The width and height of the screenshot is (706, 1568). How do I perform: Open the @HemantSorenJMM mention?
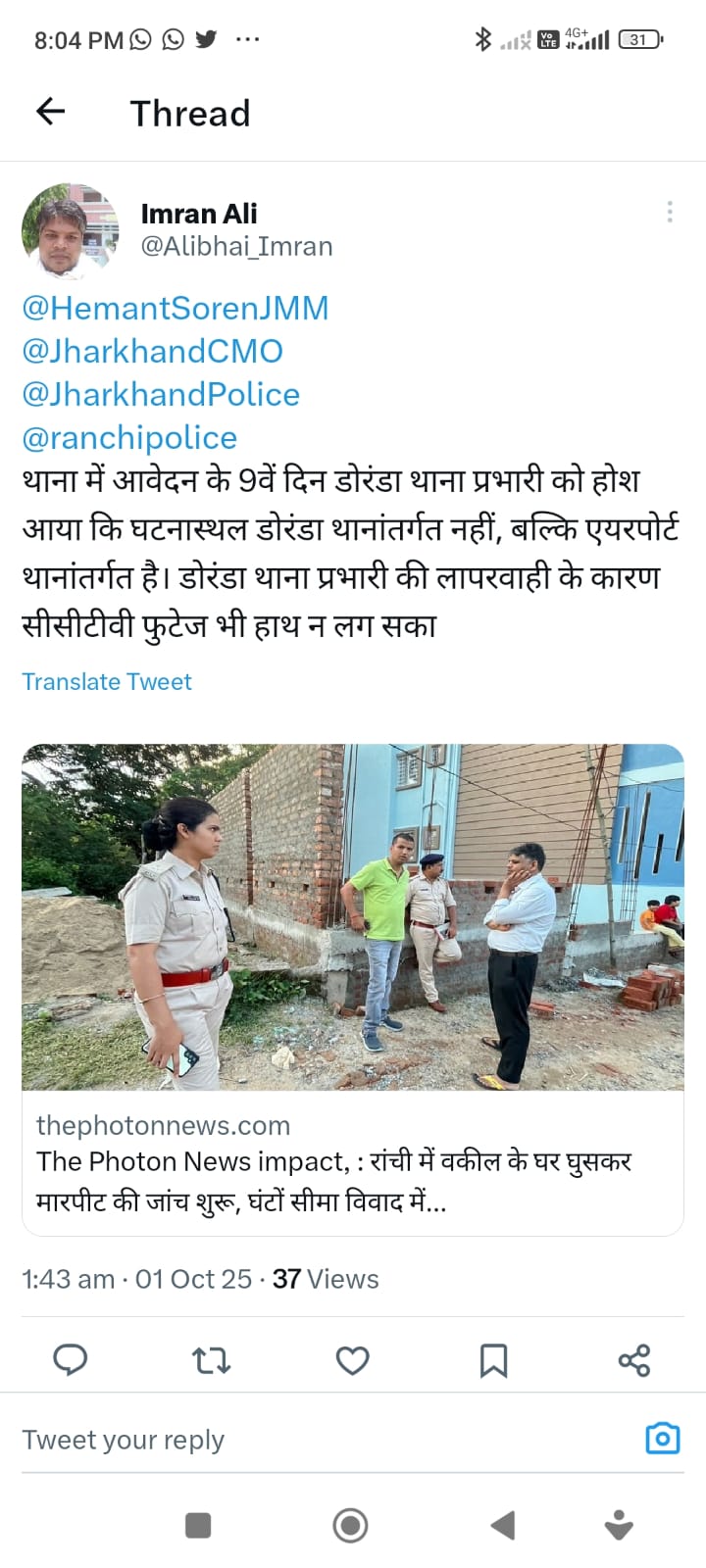[x=176, y=308]
